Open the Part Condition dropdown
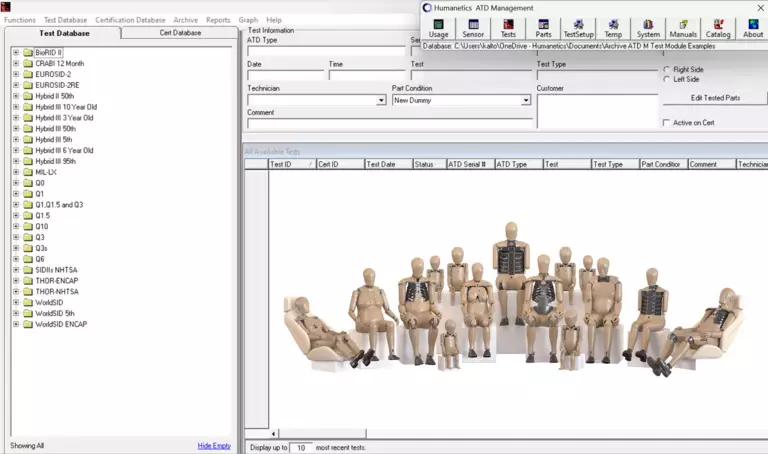 pos(526,100)
